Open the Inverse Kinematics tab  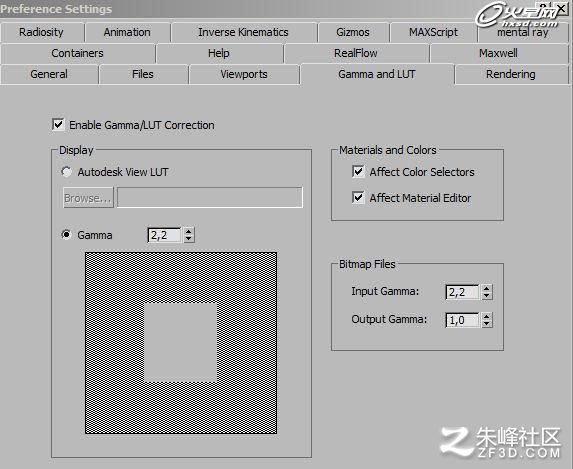(243, 32)
